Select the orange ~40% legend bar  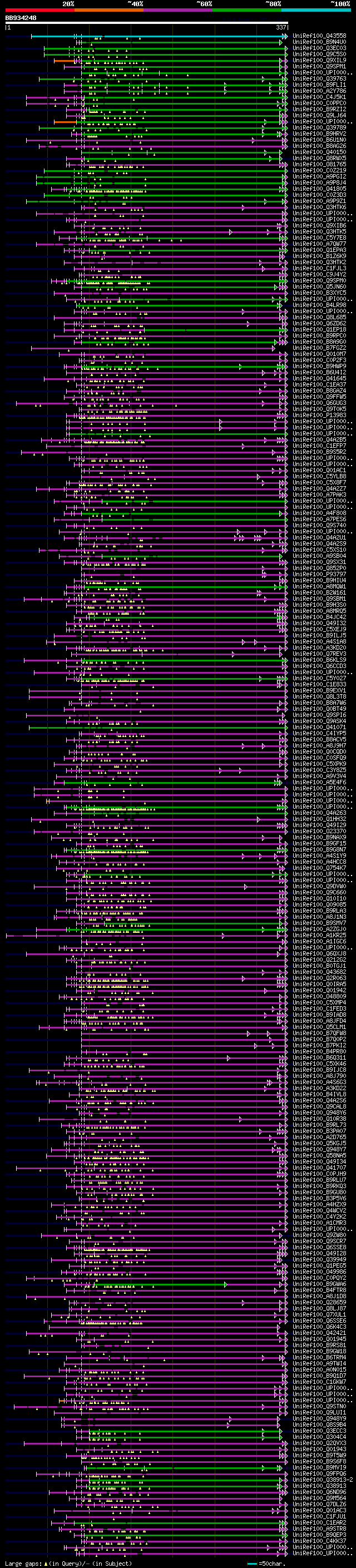point(109,11)
